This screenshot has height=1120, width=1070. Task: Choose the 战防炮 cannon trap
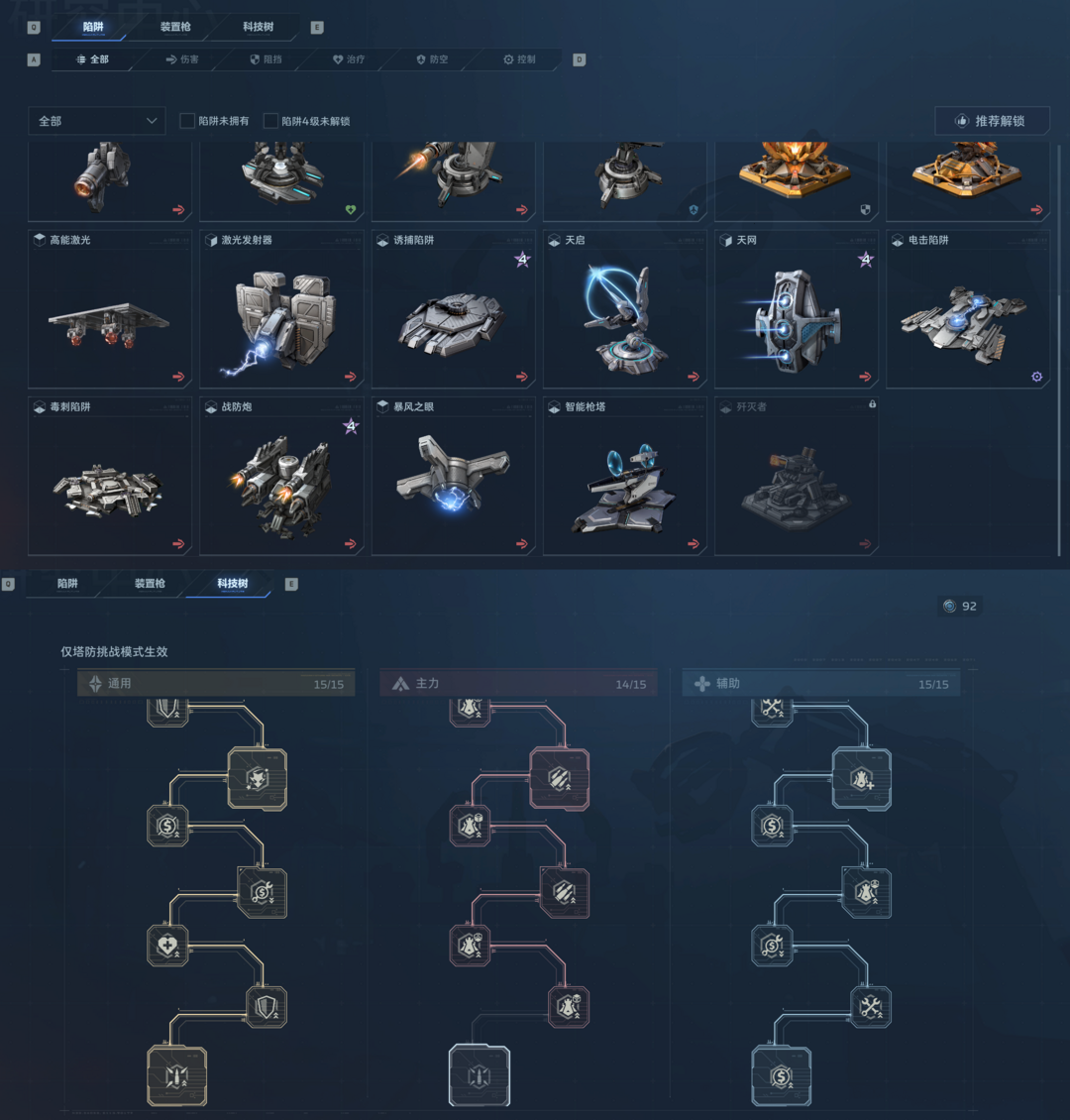[x=281, y=476]
